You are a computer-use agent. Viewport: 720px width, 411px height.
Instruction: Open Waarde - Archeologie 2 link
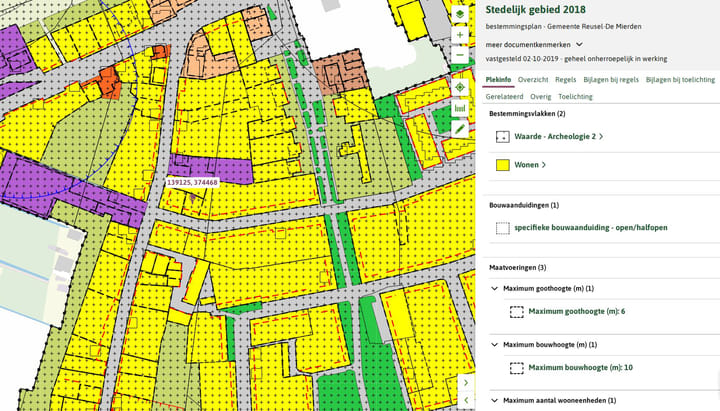[x=558, y=136]
